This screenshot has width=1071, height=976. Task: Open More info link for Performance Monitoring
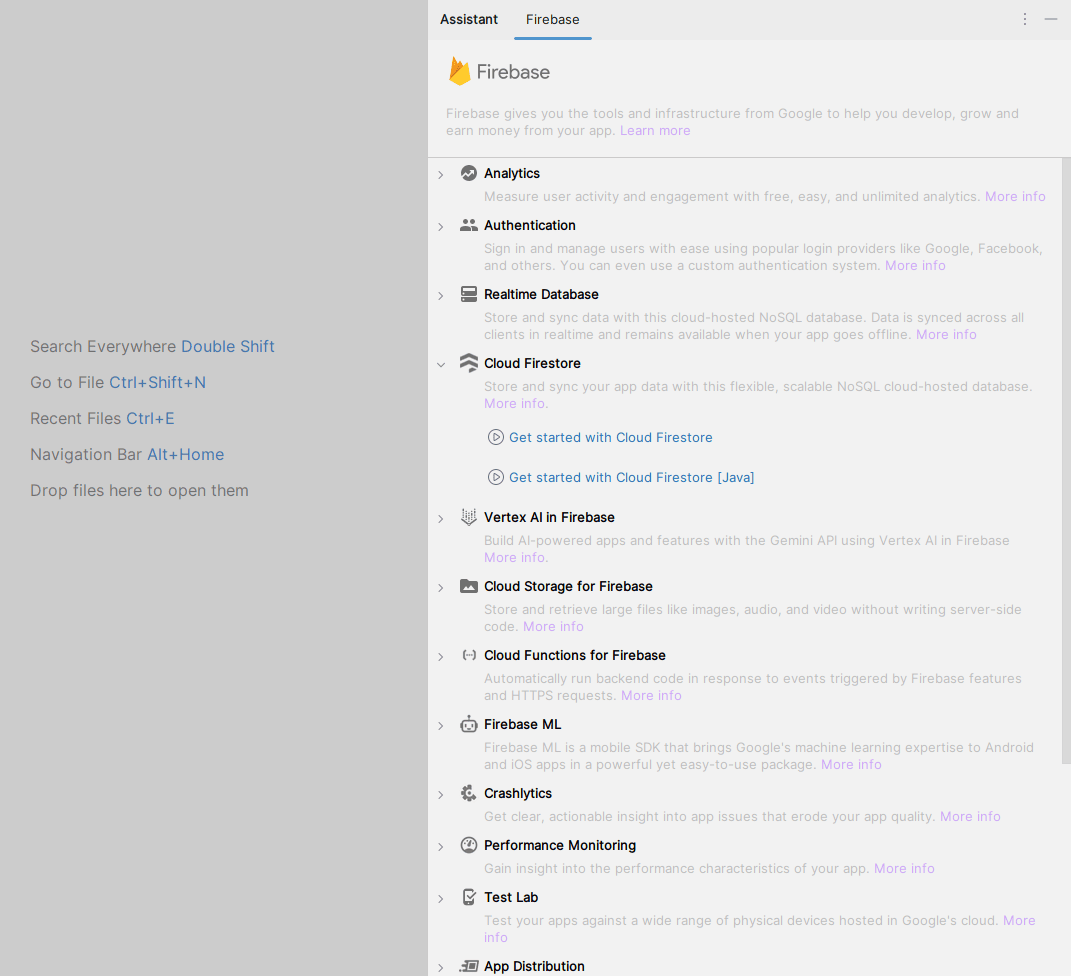(904, 868)
